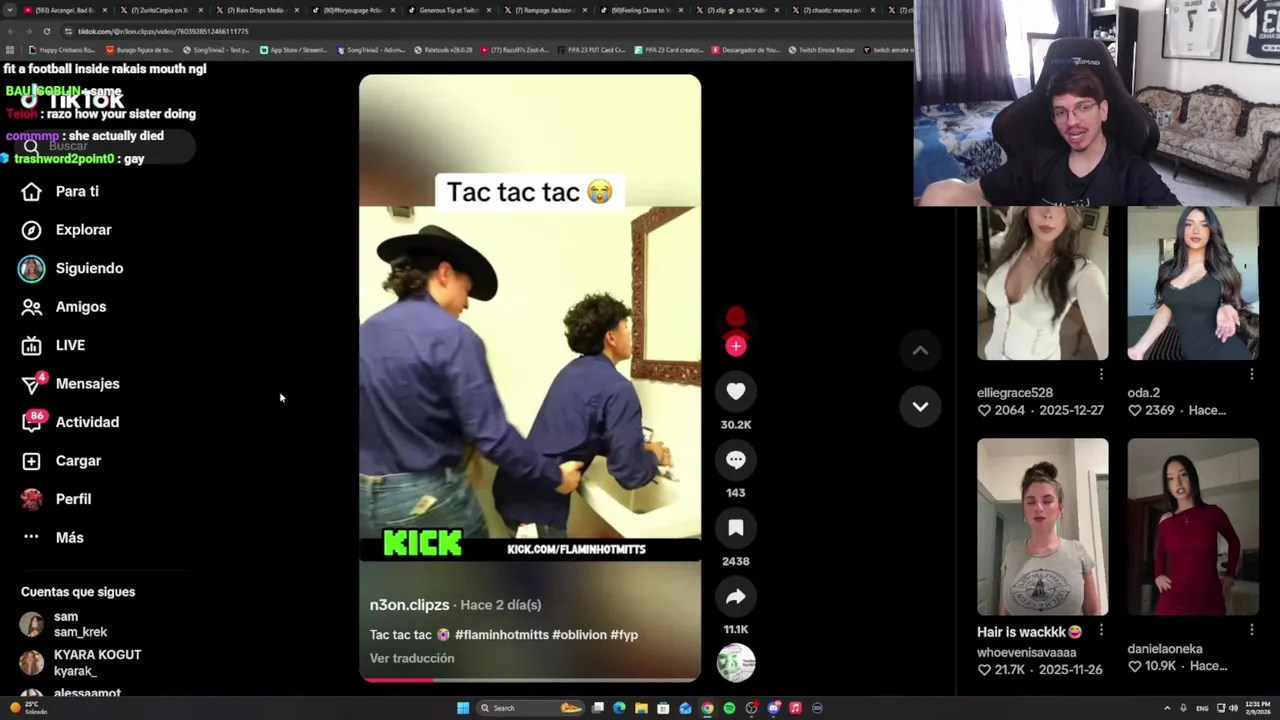The height and width of the screenshot is (720, 1280).
Task: Switch to Generous Tip at Twitch tab
Action: [x=450, y=10]
